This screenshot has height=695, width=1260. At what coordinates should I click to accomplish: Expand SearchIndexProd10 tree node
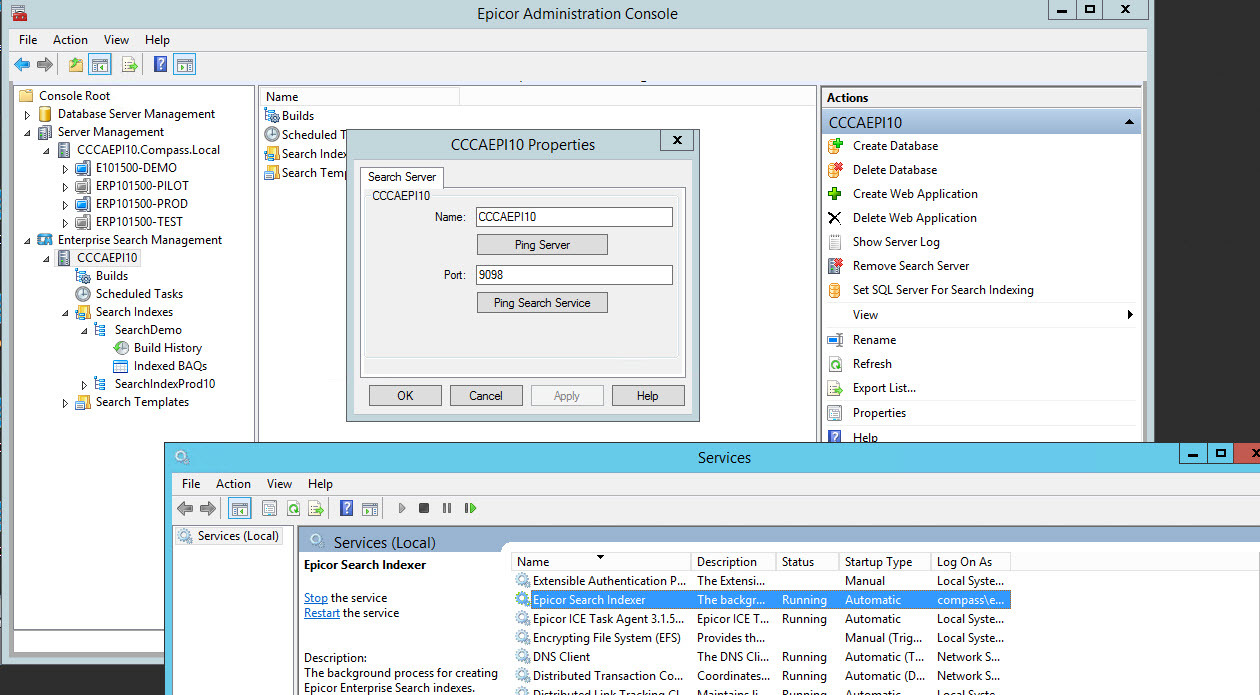[85, 384]
